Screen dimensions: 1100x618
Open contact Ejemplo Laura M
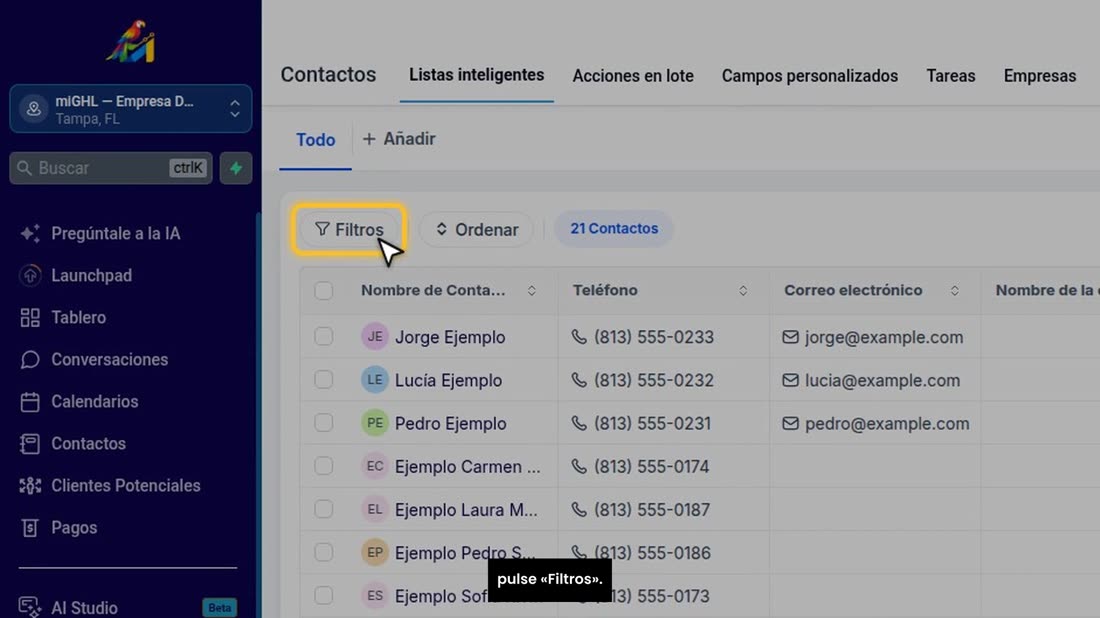466,510
